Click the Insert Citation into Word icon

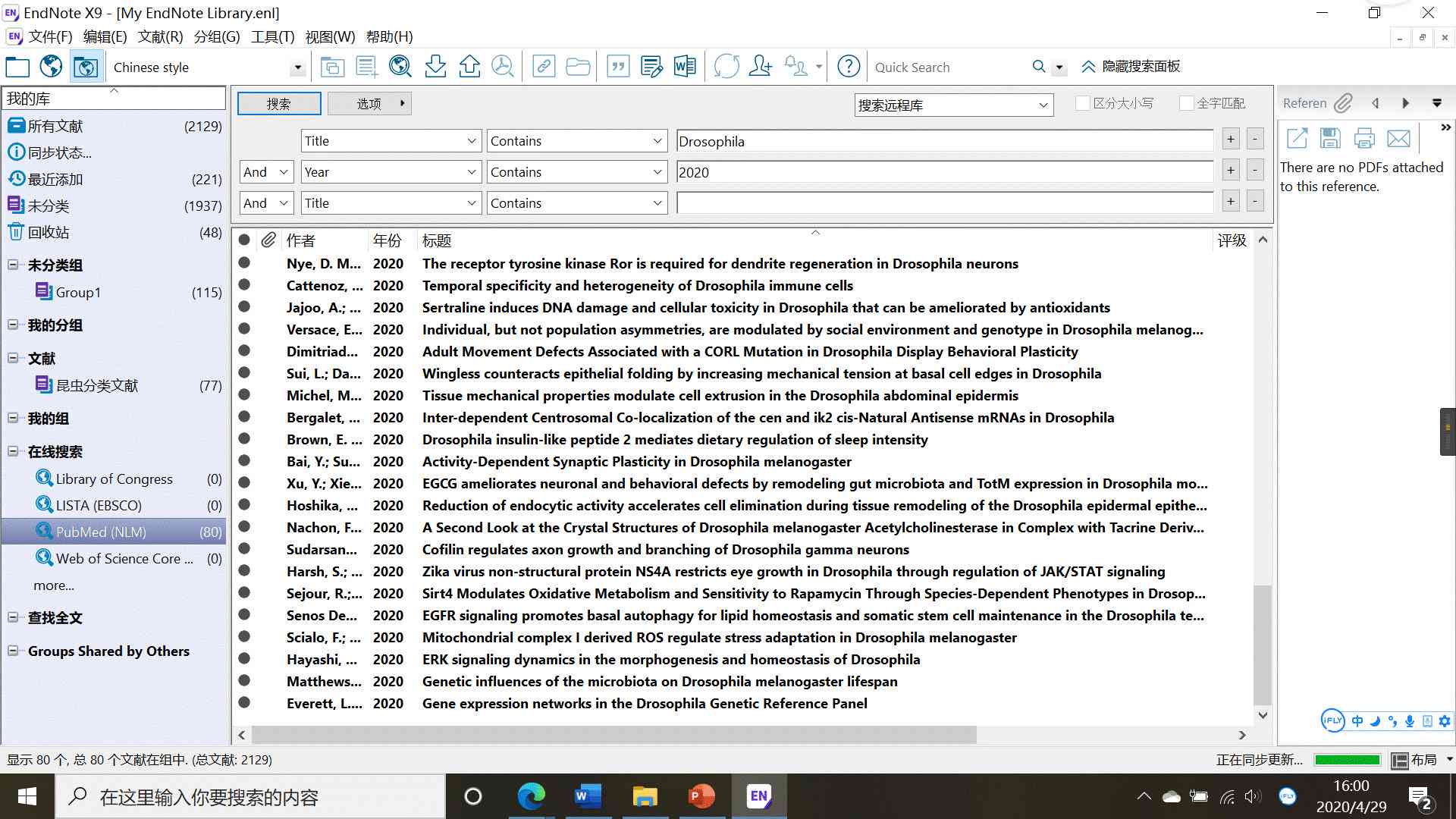pos(616,67)
